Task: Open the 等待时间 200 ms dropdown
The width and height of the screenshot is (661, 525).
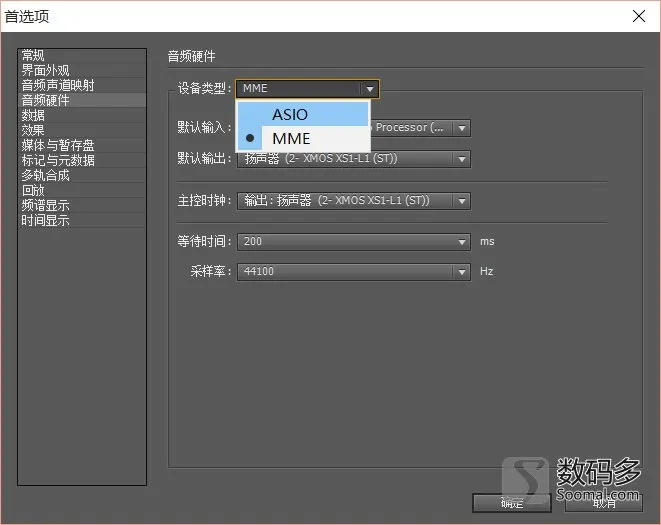Action: [354, 242]
